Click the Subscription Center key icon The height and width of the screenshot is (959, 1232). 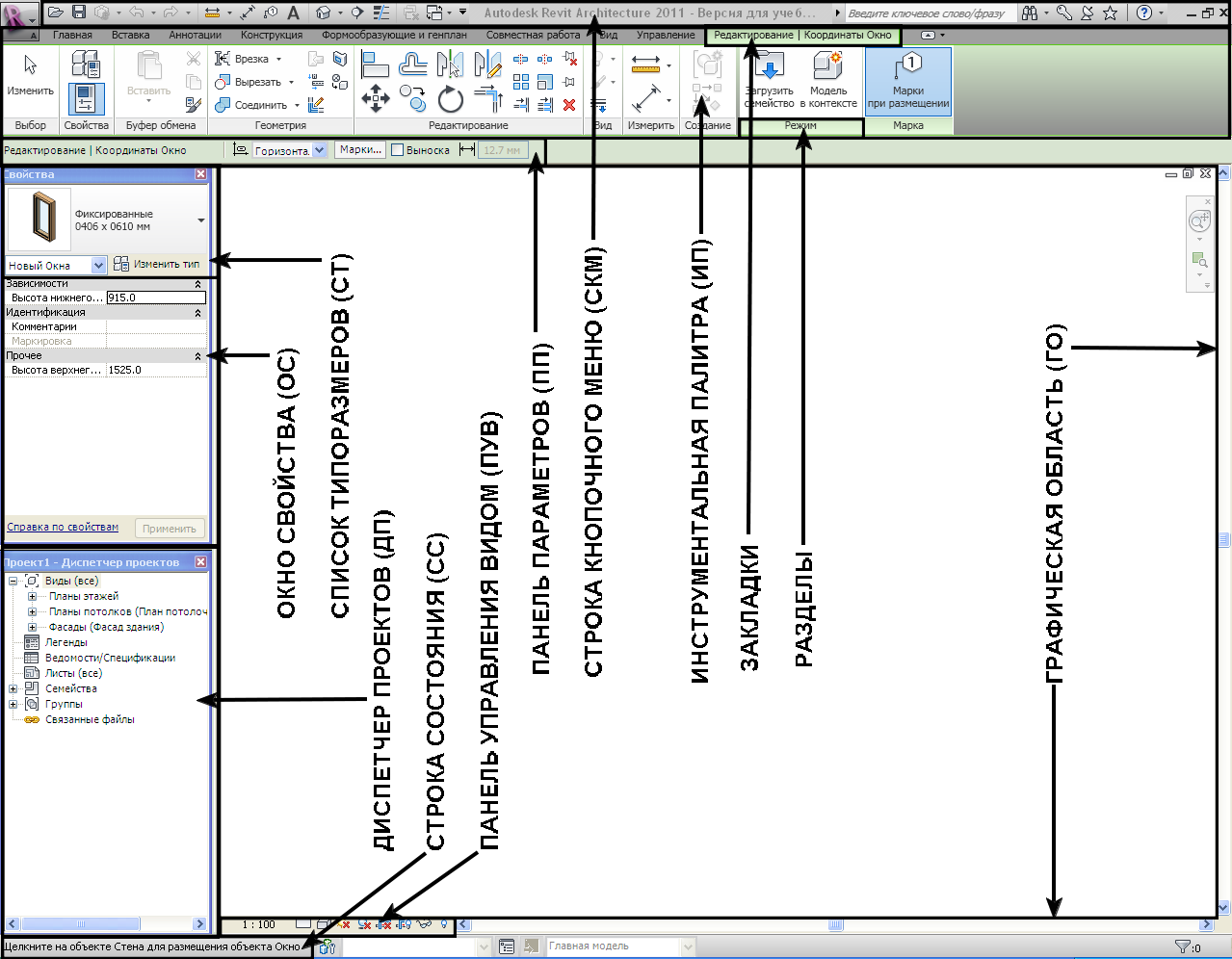pos(1064,13)
